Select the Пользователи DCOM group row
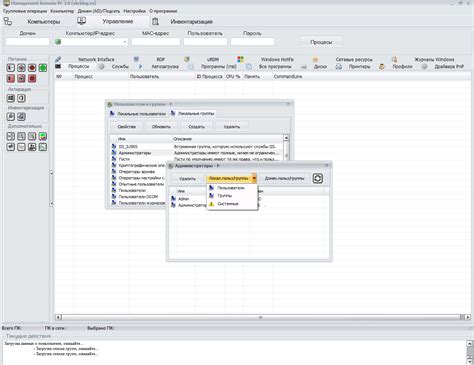Screen dimensions: 474x365 [x=138, y=197]
